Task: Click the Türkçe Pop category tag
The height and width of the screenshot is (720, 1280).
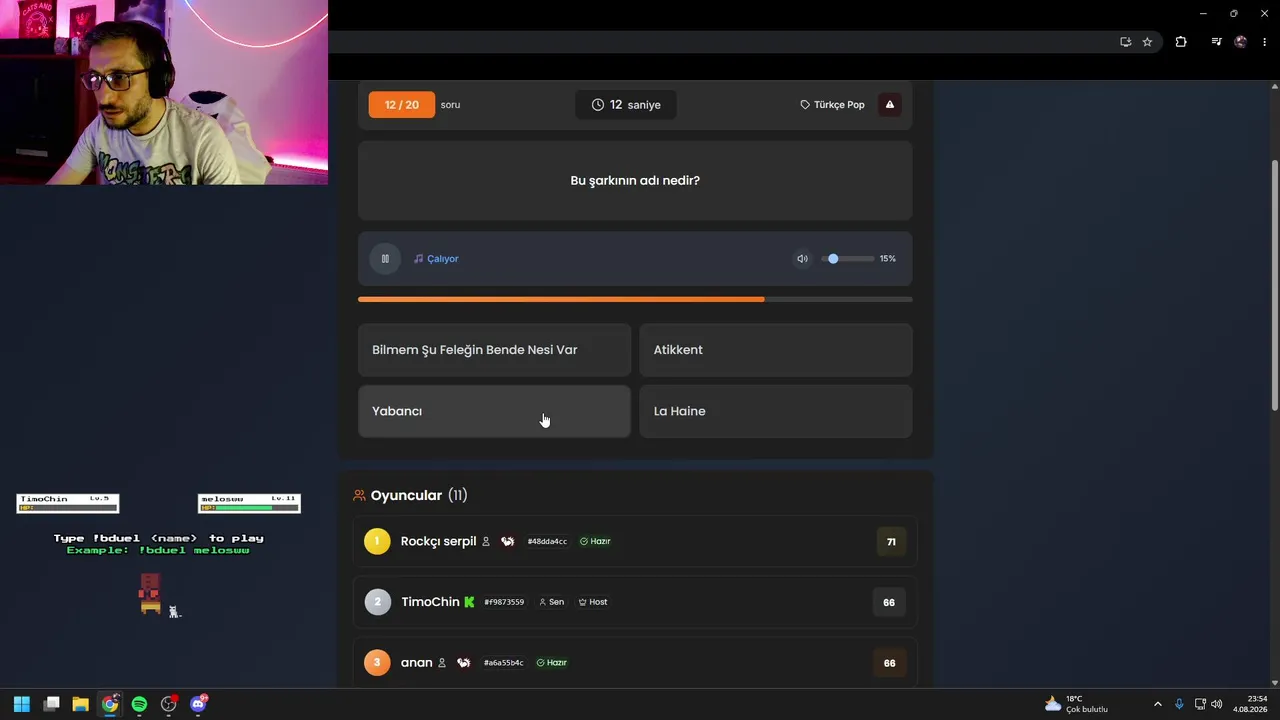Action: [x=832, y=105]
